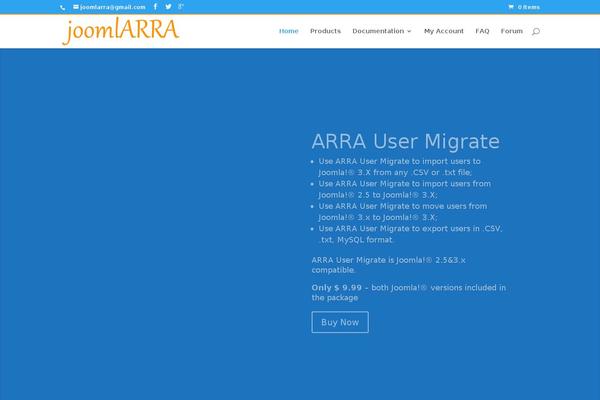600x400 pixels.
Task: Click the shopping cart icon
Action: (511, 7)
